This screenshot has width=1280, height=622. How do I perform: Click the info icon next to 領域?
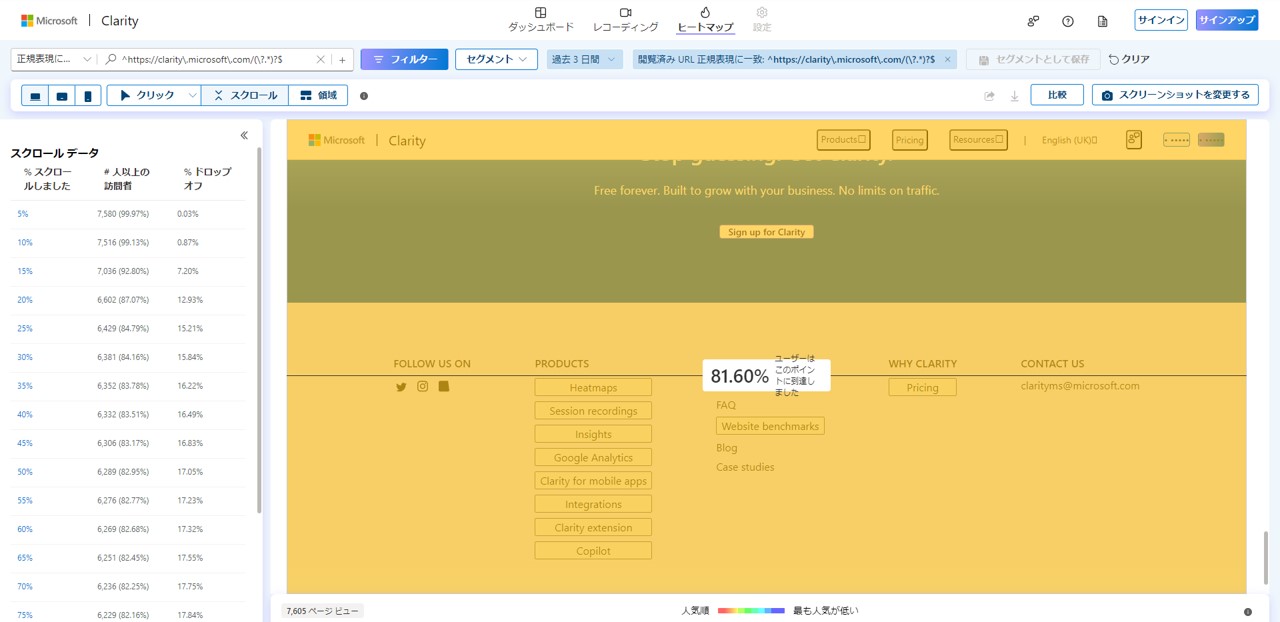[x=364, y=96]
